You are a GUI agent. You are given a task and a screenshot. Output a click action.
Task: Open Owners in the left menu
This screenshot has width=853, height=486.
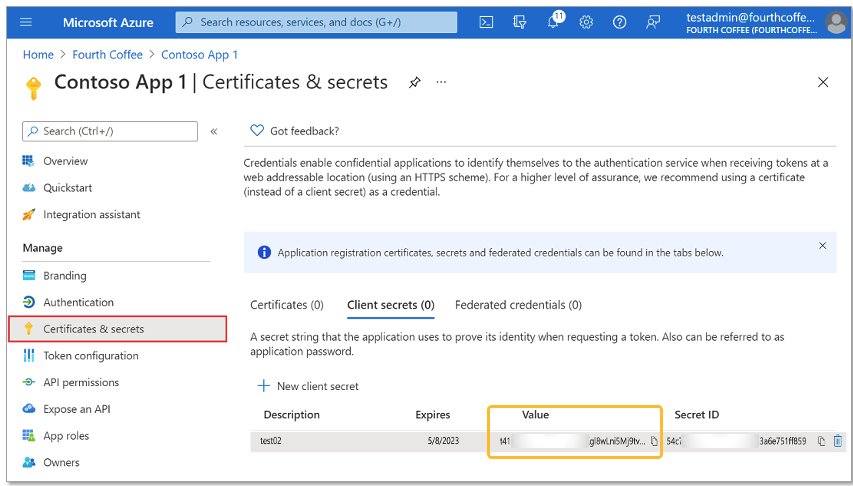coord(61,462)
